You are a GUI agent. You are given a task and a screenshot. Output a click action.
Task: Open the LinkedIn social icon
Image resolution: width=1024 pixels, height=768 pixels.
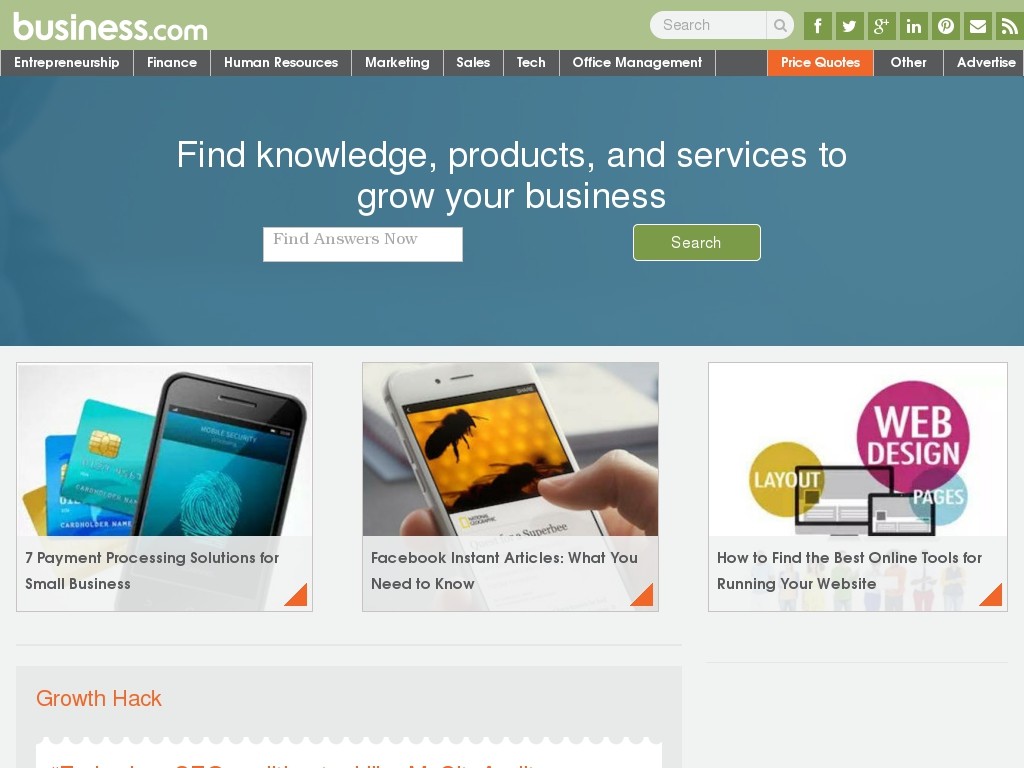coord(914,26)
